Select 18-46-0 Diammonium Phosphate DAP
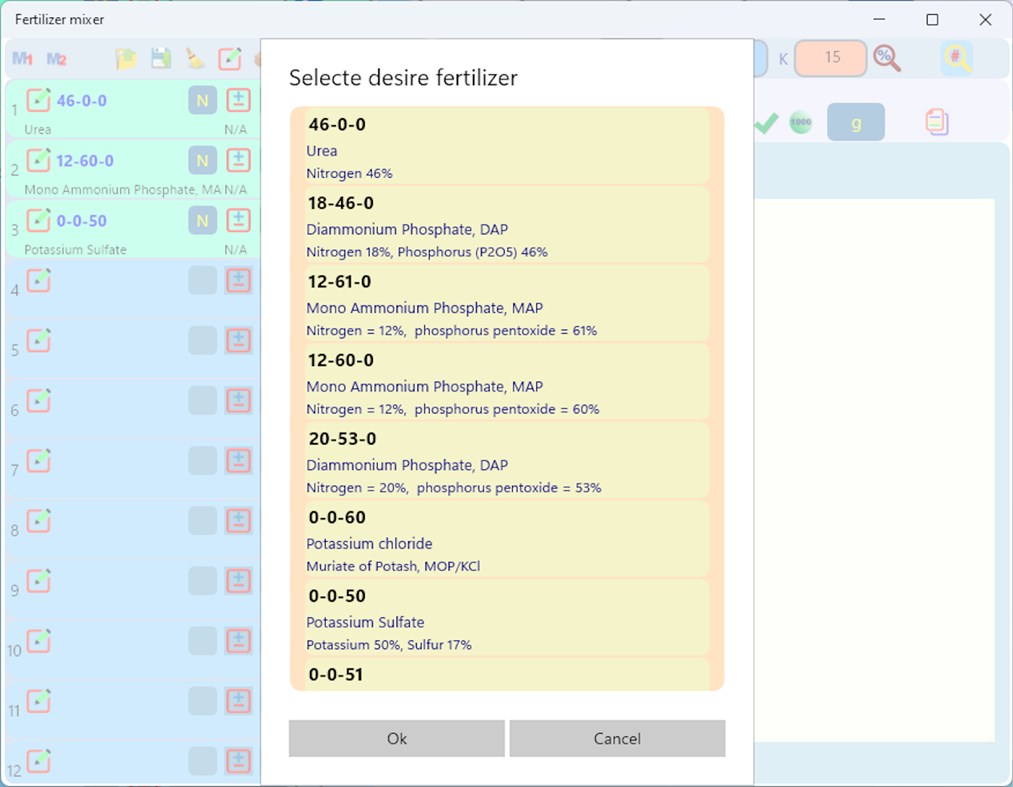 point(506,226)
